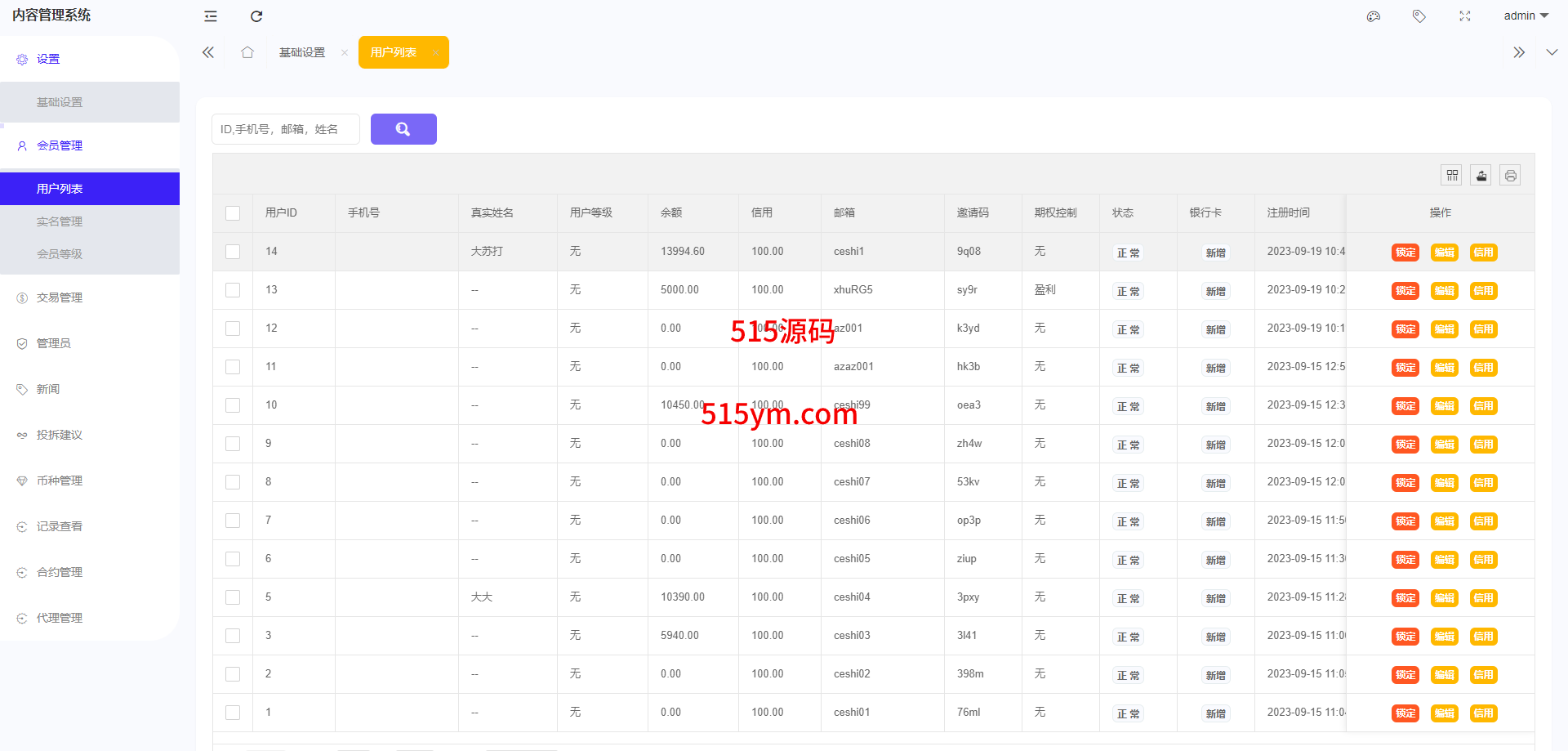Switch to the 基础设置 tab
Screen dimensions: 1568x751
[302, 52]
